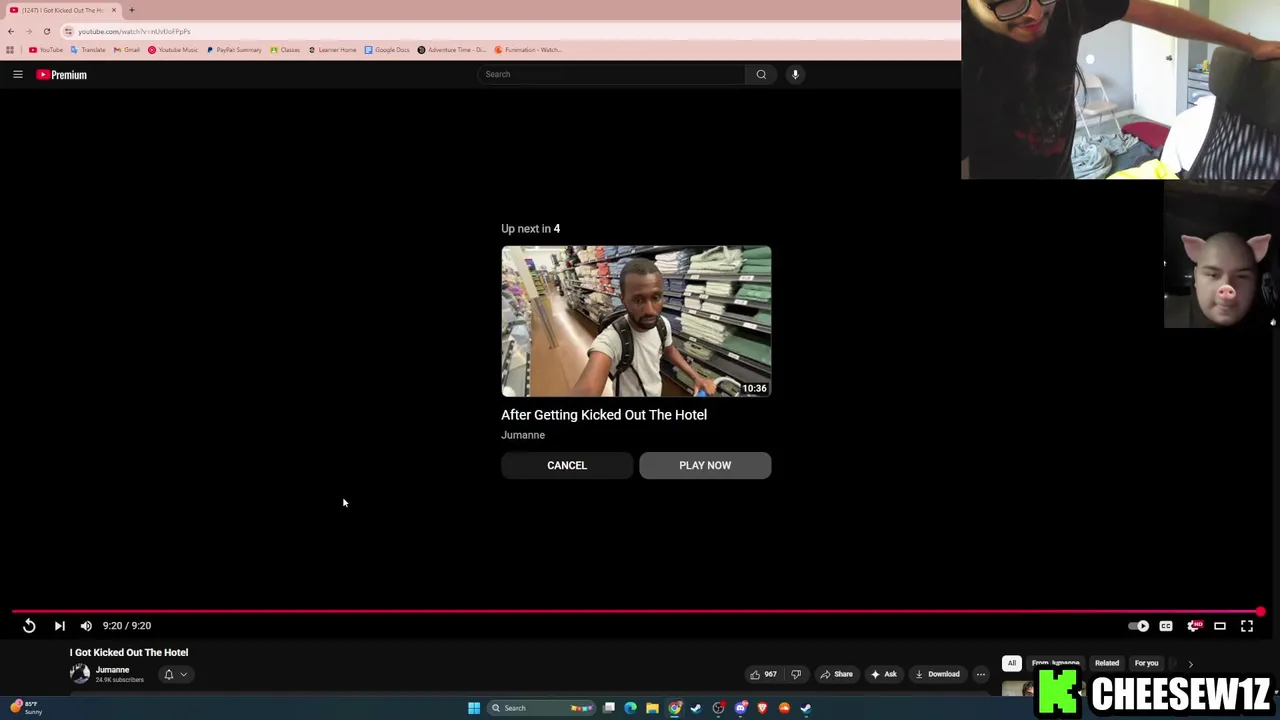Open the Classes bookmark
Viewport: 1280px width, 720px height.
pyautogui.click(x=285, y=50)
